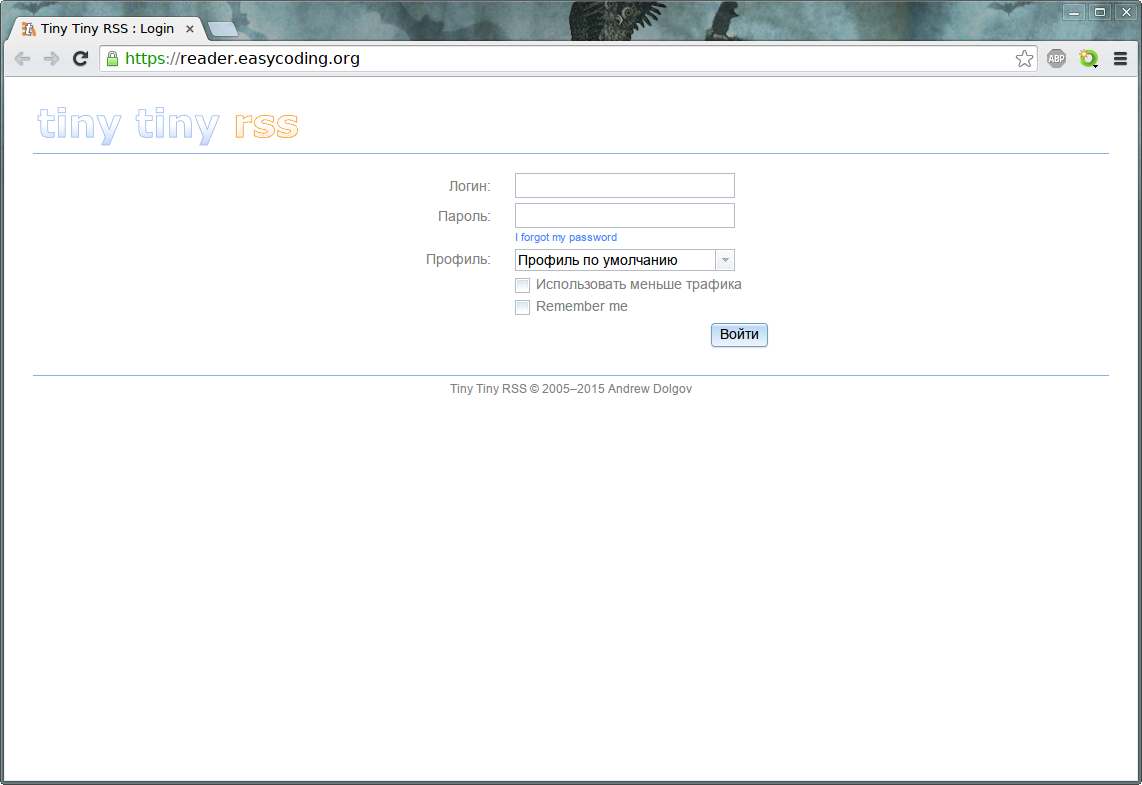Tick the "Remember me" checkbox

point(522,307)
